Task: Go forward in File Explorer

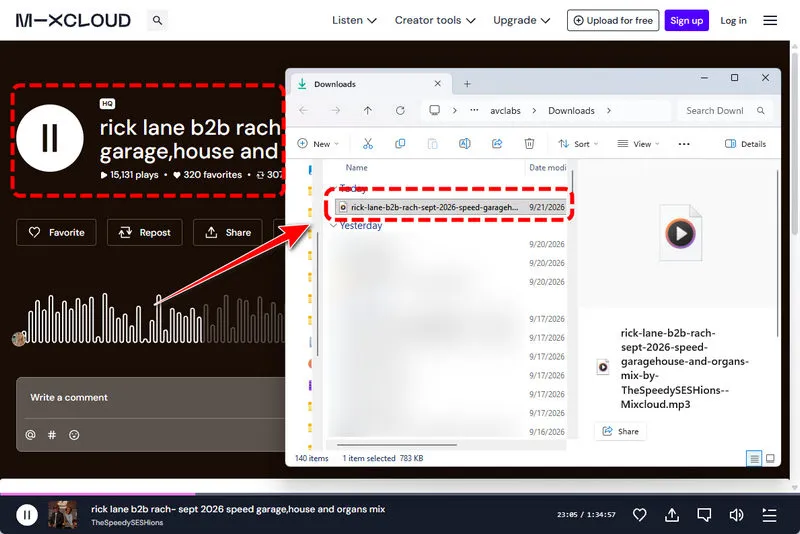Action: point(335,110)
